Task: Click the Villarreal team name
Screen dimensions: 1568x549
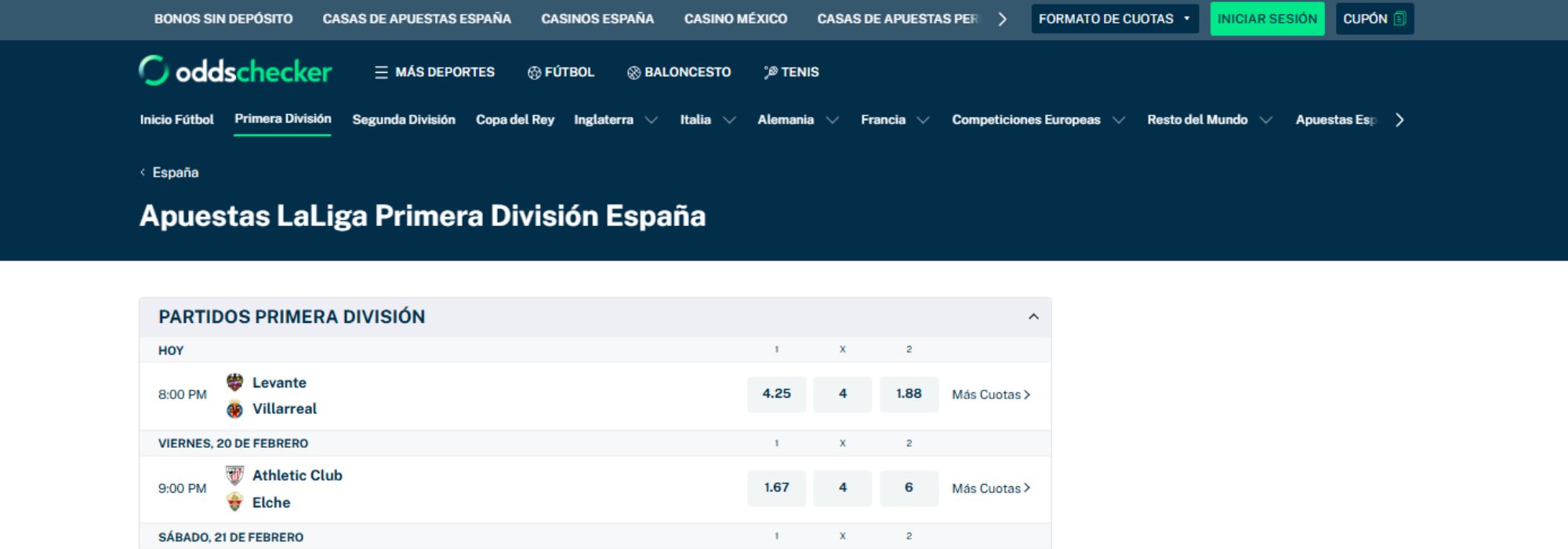Action: (x=285, y=409)
